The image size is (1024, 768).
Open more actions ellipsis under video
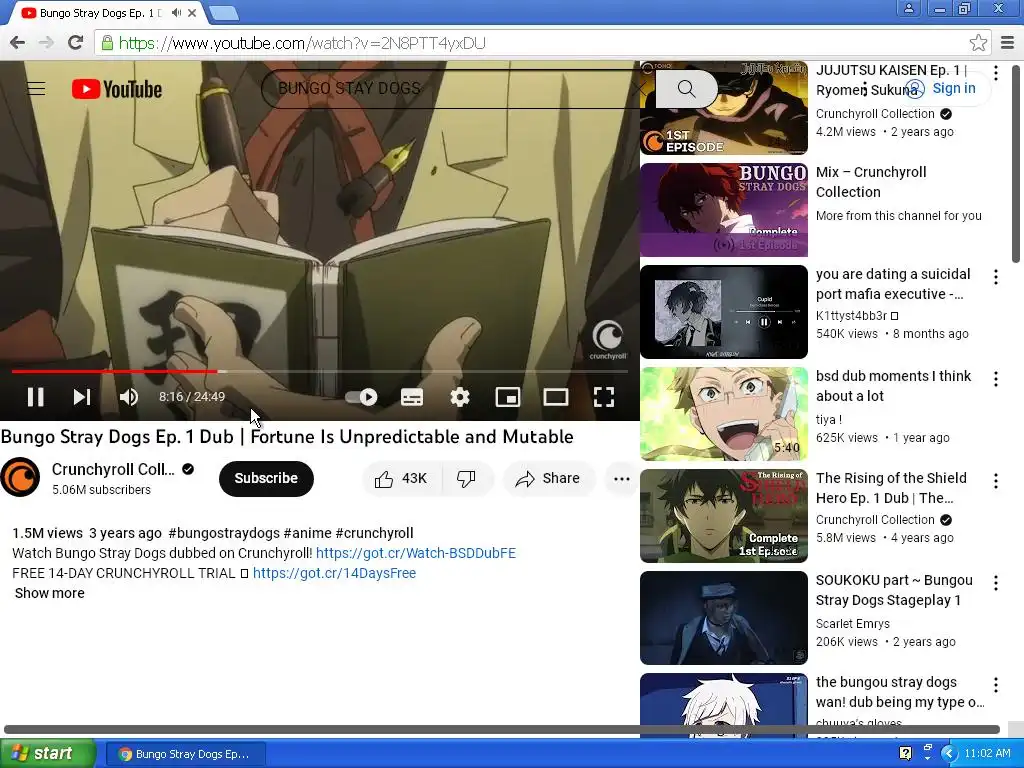622,479
